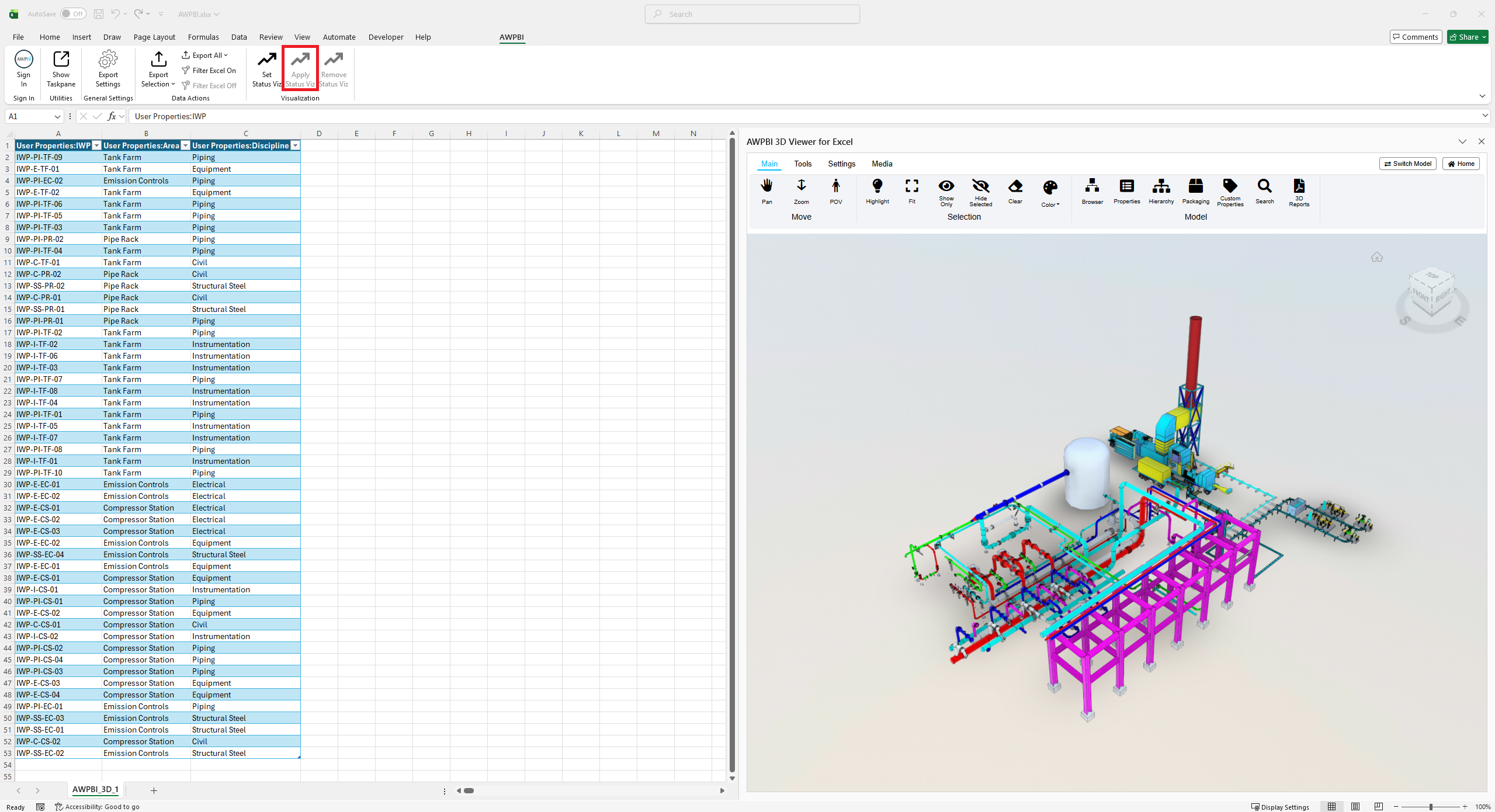Expand the Name Box dropdown

tap(57, 116)
